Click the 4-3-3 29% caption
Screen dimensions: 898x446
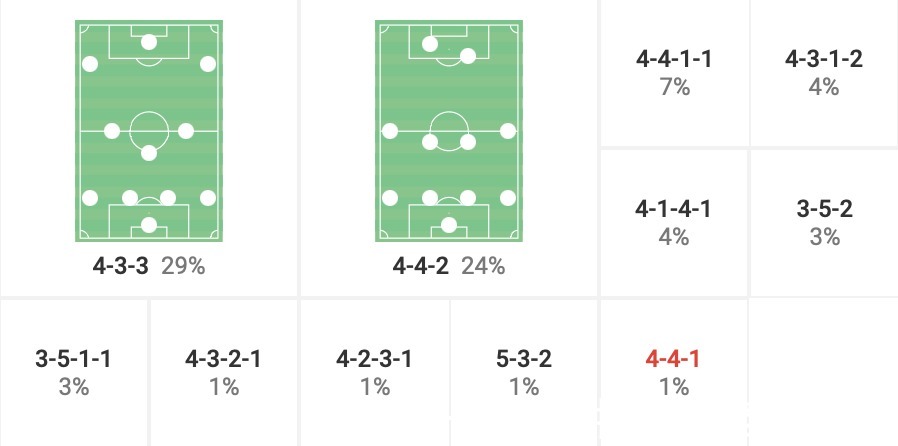click(x=149, y=267)
